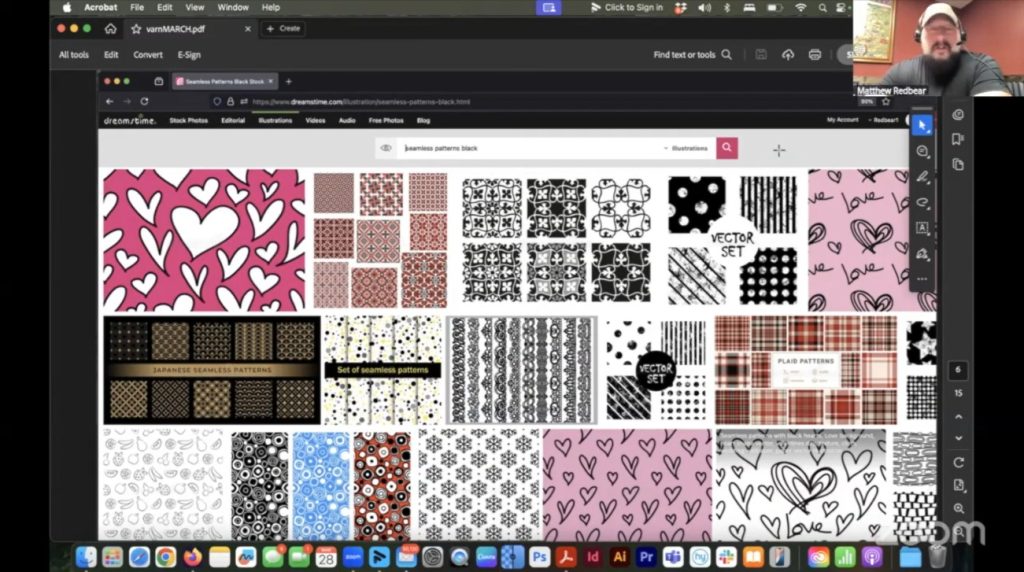Viewport: 1024px width, 572px height.
Task: Open the Plaid Patterns thumbnail
Action: [x=806, y=370]
